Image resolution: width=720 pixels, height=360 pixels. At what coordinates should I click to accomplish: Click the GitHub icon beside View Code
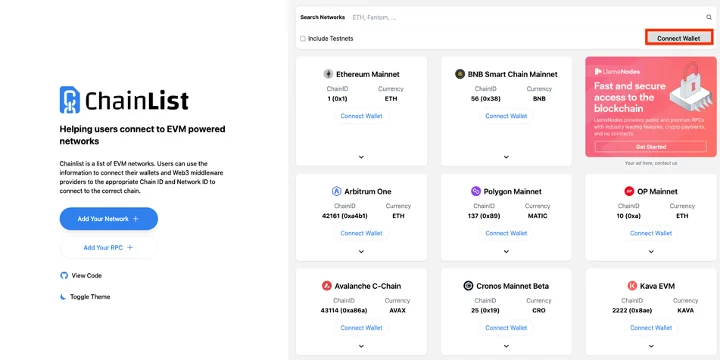click(64, 276)
